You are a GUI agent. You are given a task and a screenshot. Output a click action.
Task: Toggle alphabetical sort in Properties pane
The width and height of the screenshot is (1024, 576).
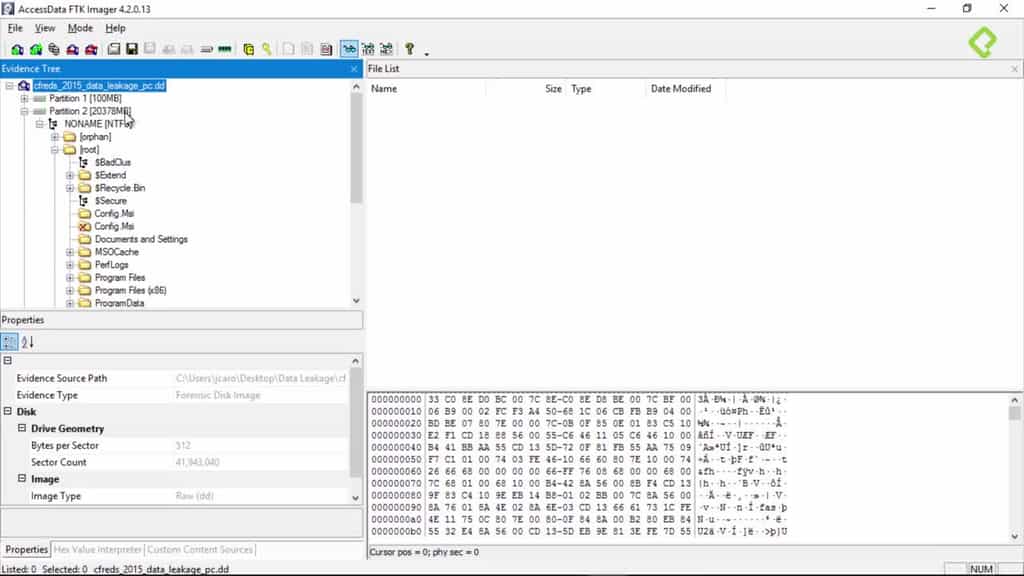(x=27, y=342)
